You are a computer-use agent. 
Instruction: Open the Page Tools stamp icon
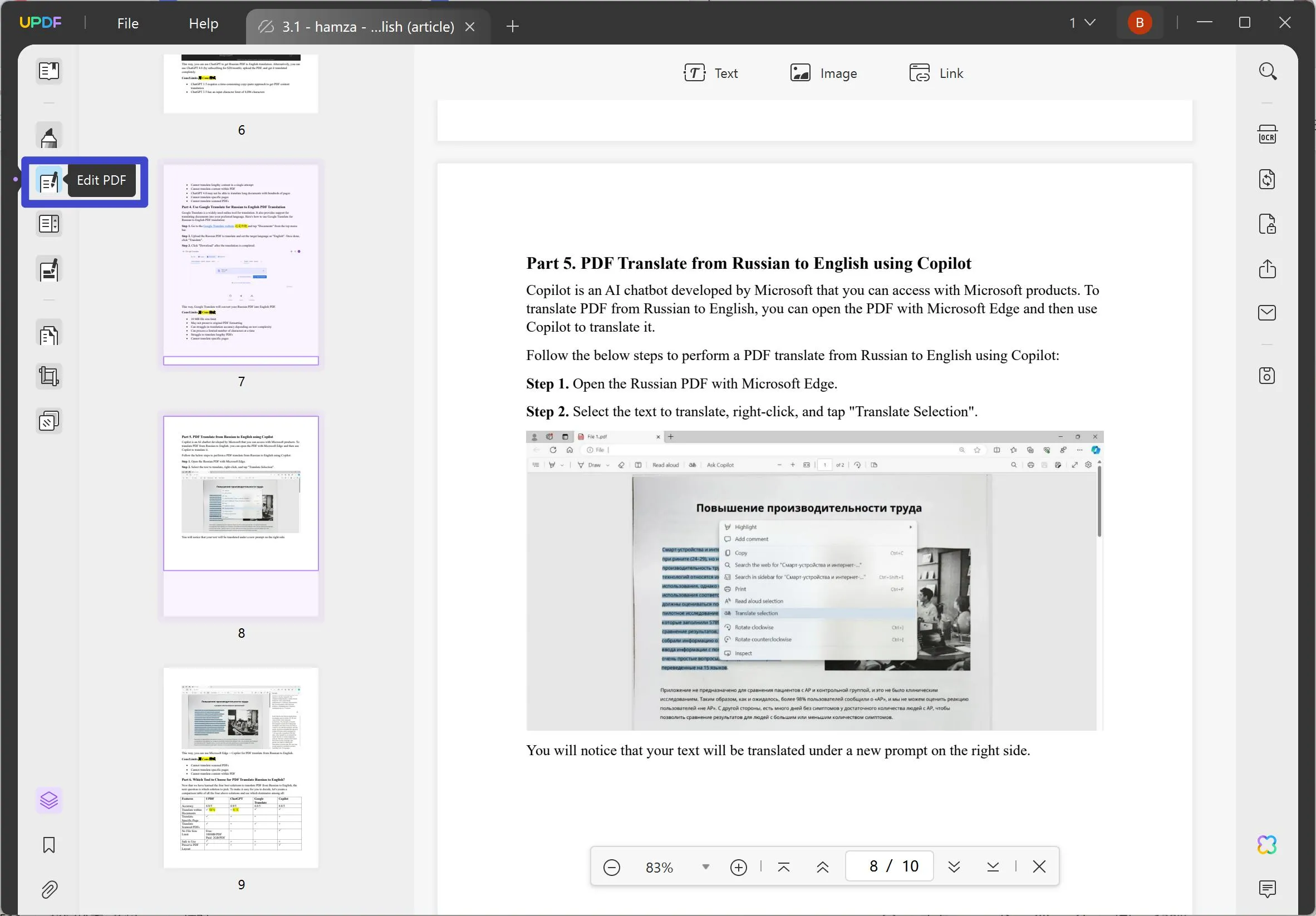point(49,422)
